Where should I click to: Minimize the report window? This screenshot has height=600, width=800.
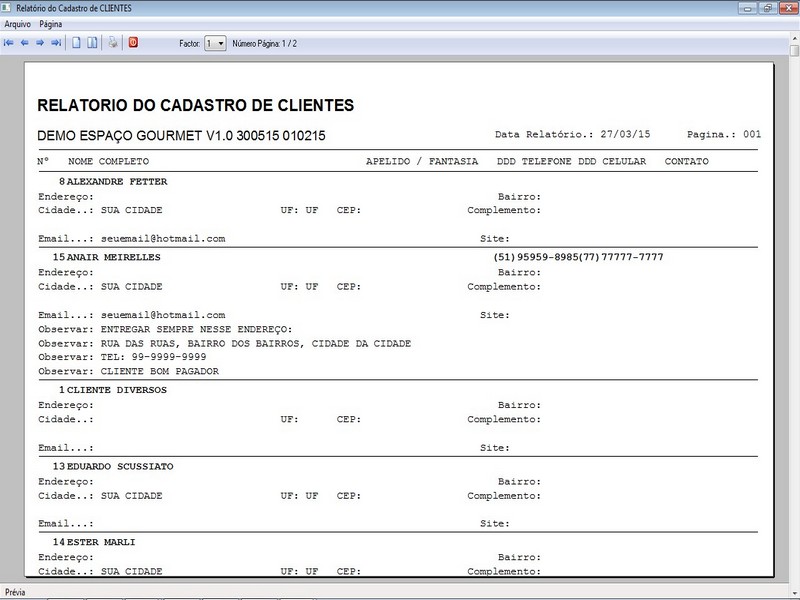pos(747,8)
